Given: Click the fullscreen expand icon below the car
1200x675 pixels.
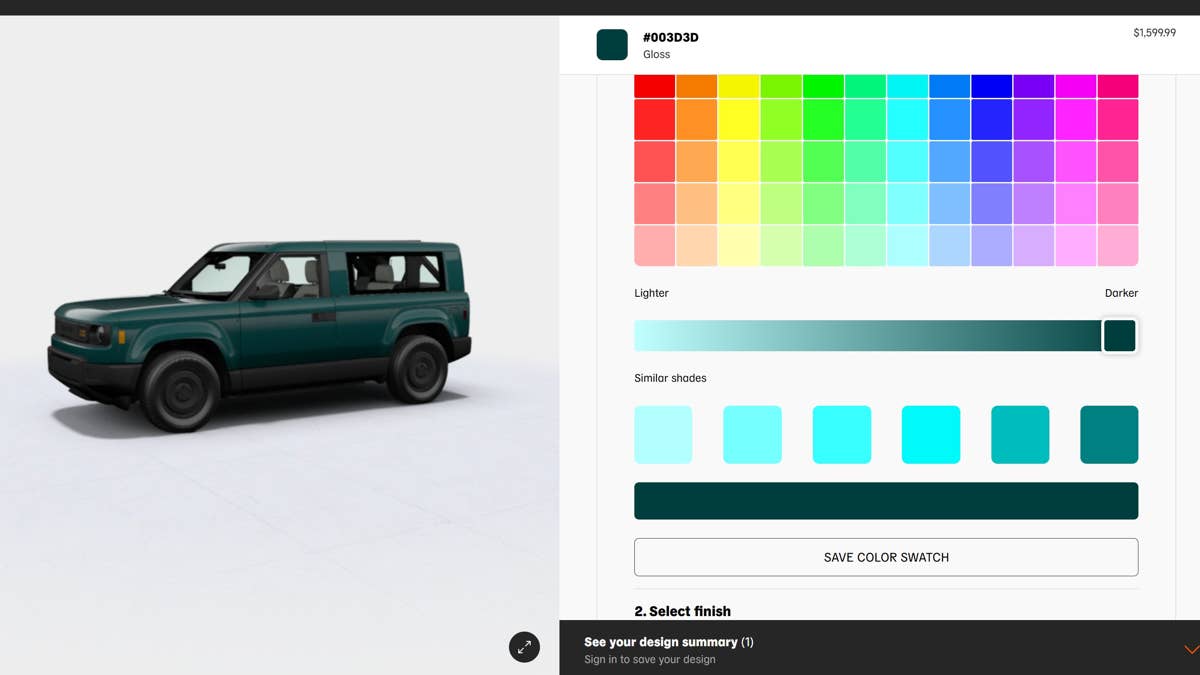Looking at the screenshot, I should (x=524, y=647).
